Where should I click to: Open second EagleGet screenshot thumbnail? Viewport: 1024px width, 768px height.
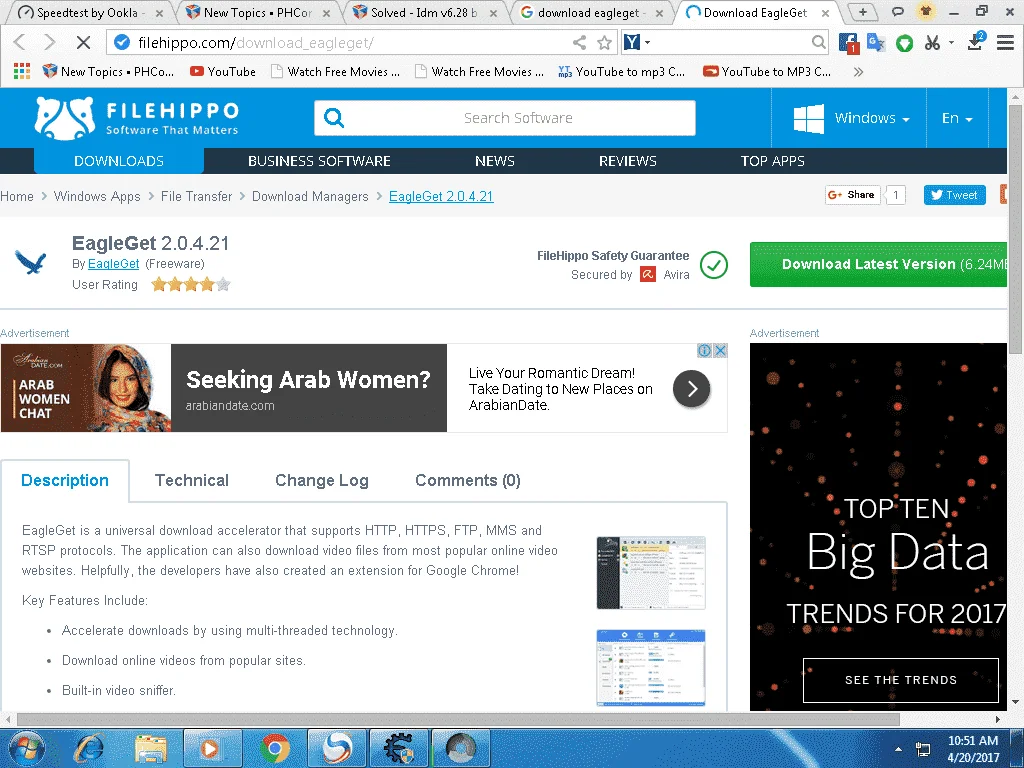(651, 668)
